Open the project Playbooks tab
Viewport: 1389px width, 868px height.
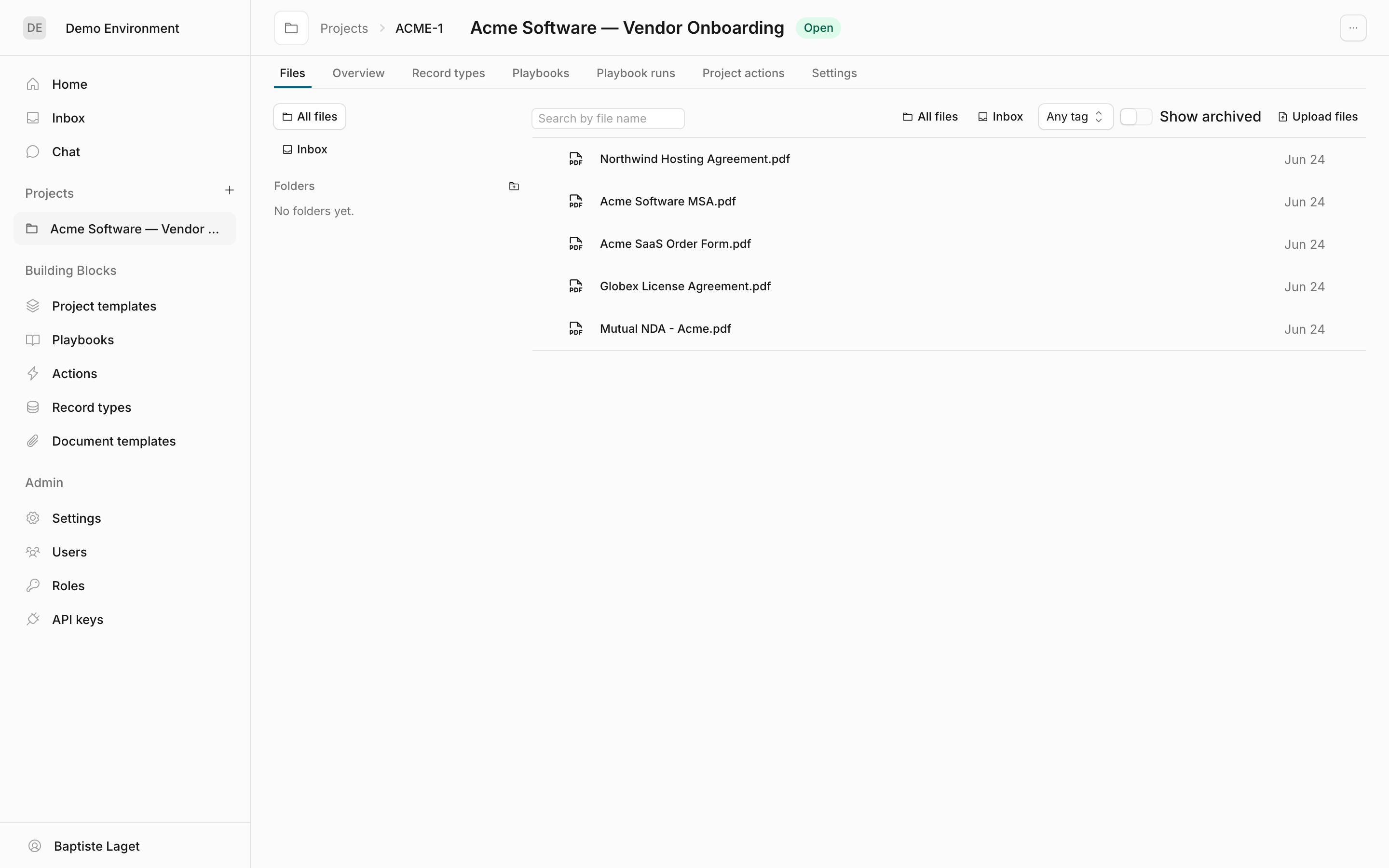click(x=540, y=73)
